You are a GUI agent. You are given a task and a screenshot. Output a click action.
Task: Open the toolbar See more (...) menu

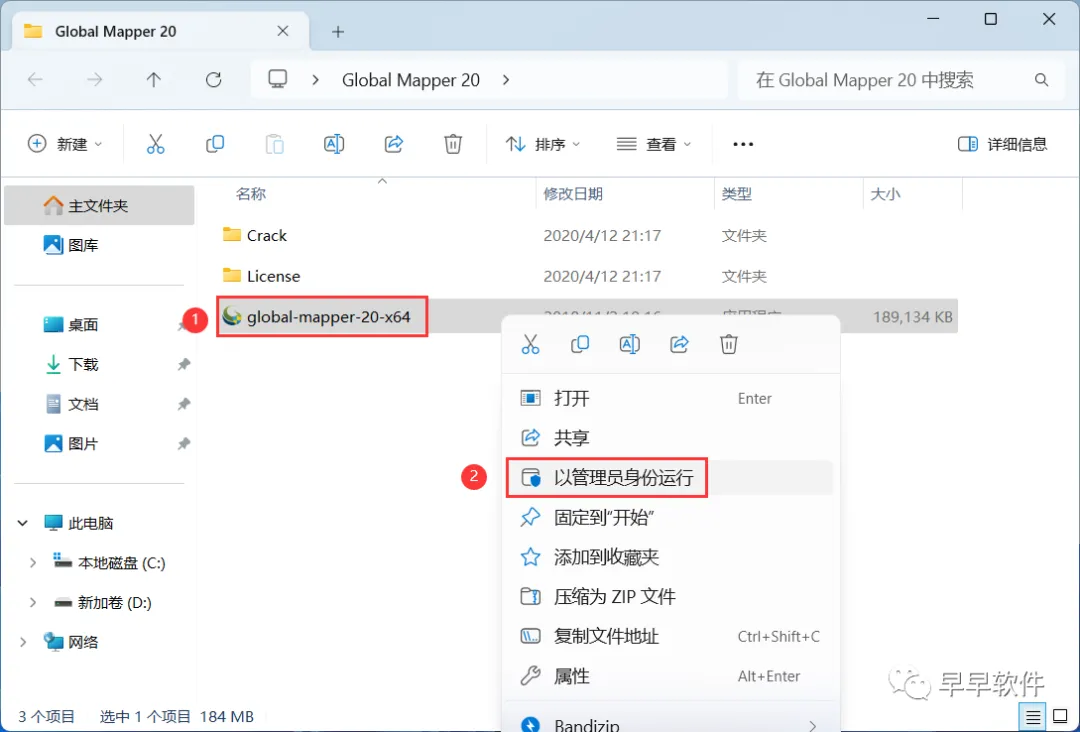[742, 144]
